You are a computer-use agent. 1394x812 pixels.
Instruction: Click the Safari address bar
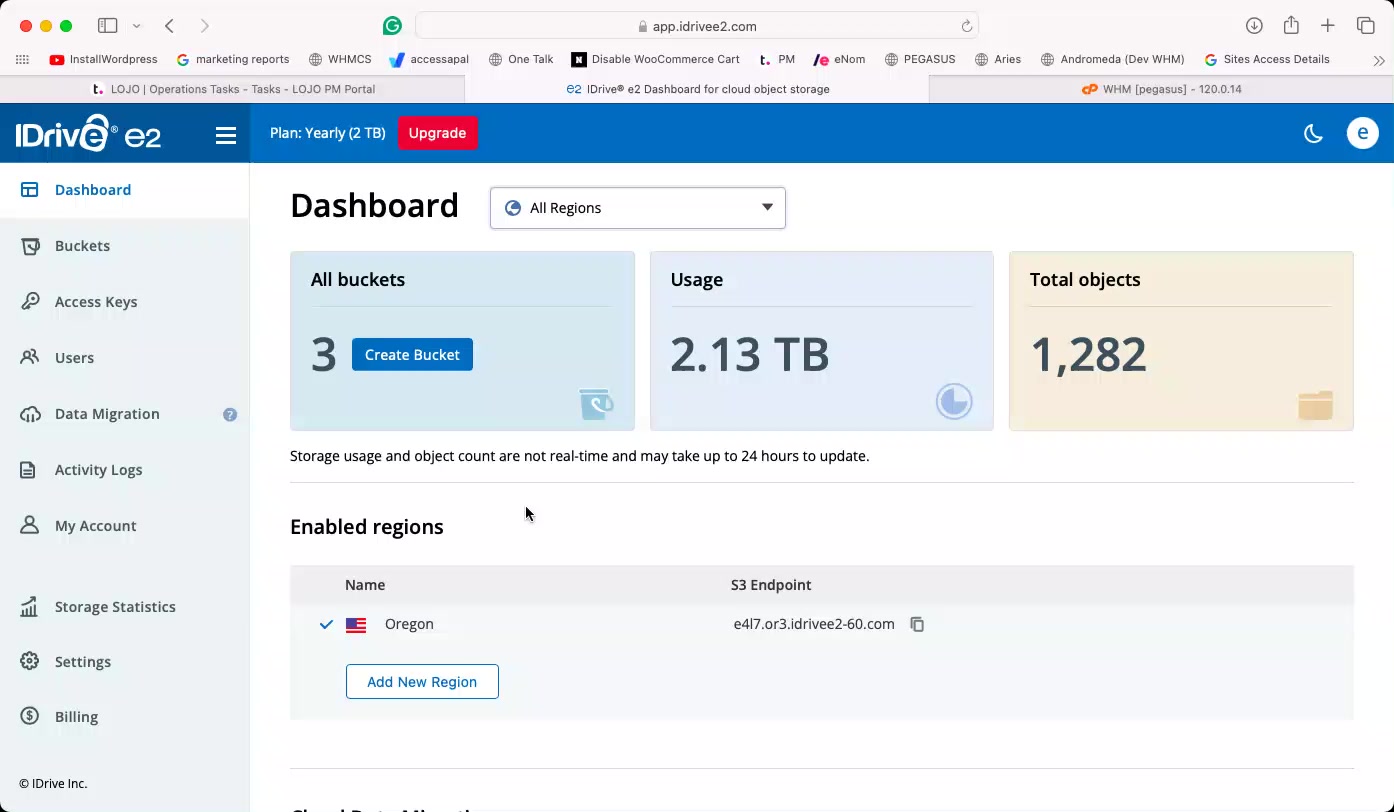click(696, 26)
